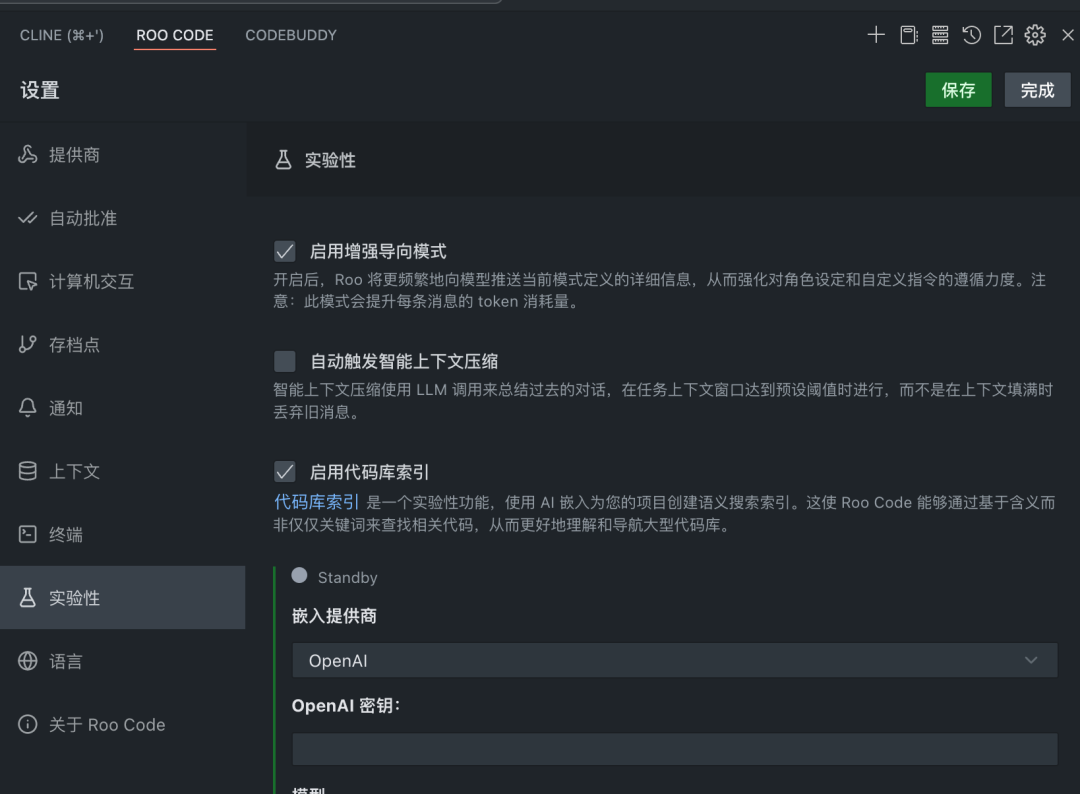Open Roo Code in editor via popout icon
The height and width of the screenshot is (794, 1080).
[1003, 35]
